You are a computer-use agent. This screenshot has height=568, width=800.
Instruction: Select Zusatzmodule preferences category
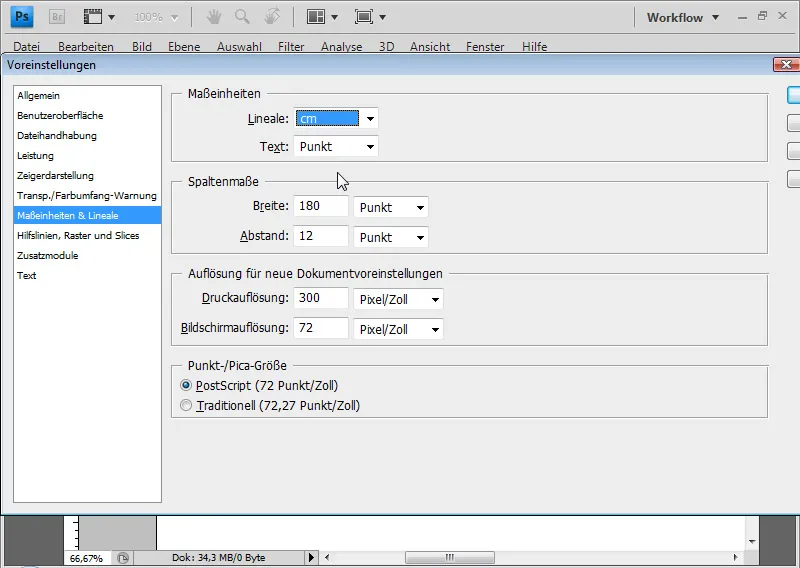click(87, 255)
